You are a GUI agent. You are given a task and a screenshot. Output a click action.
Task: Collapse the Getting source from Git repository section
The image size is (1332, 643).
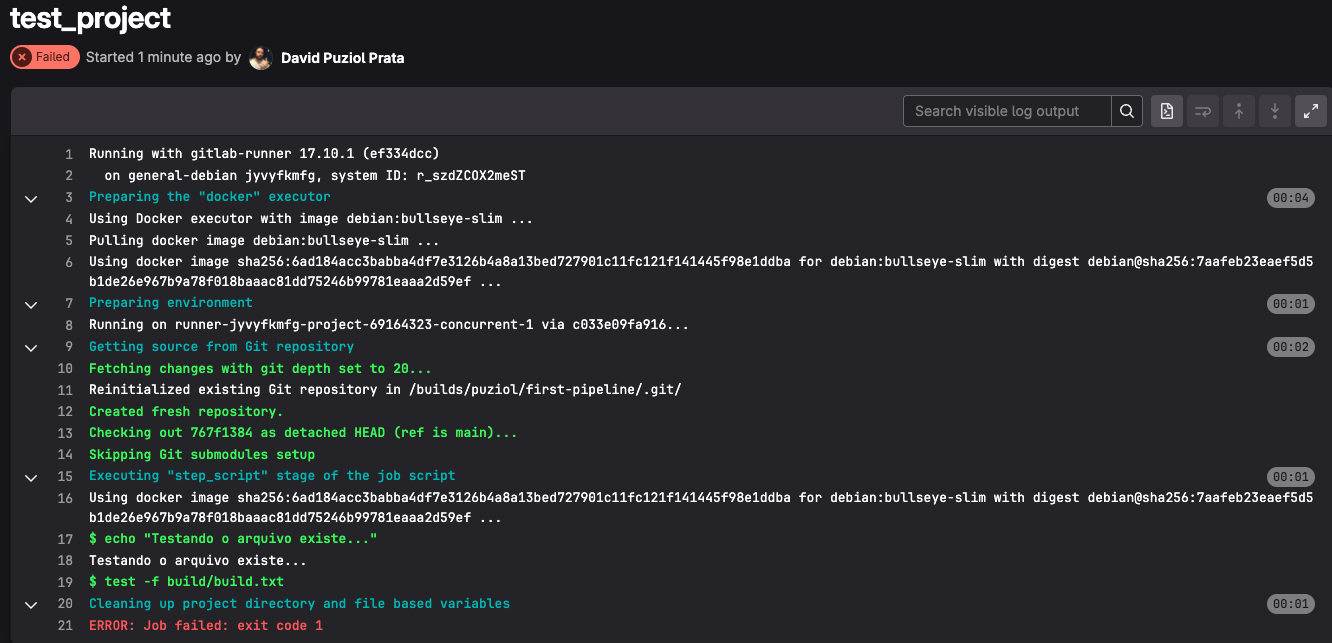(x=31, y=348)
